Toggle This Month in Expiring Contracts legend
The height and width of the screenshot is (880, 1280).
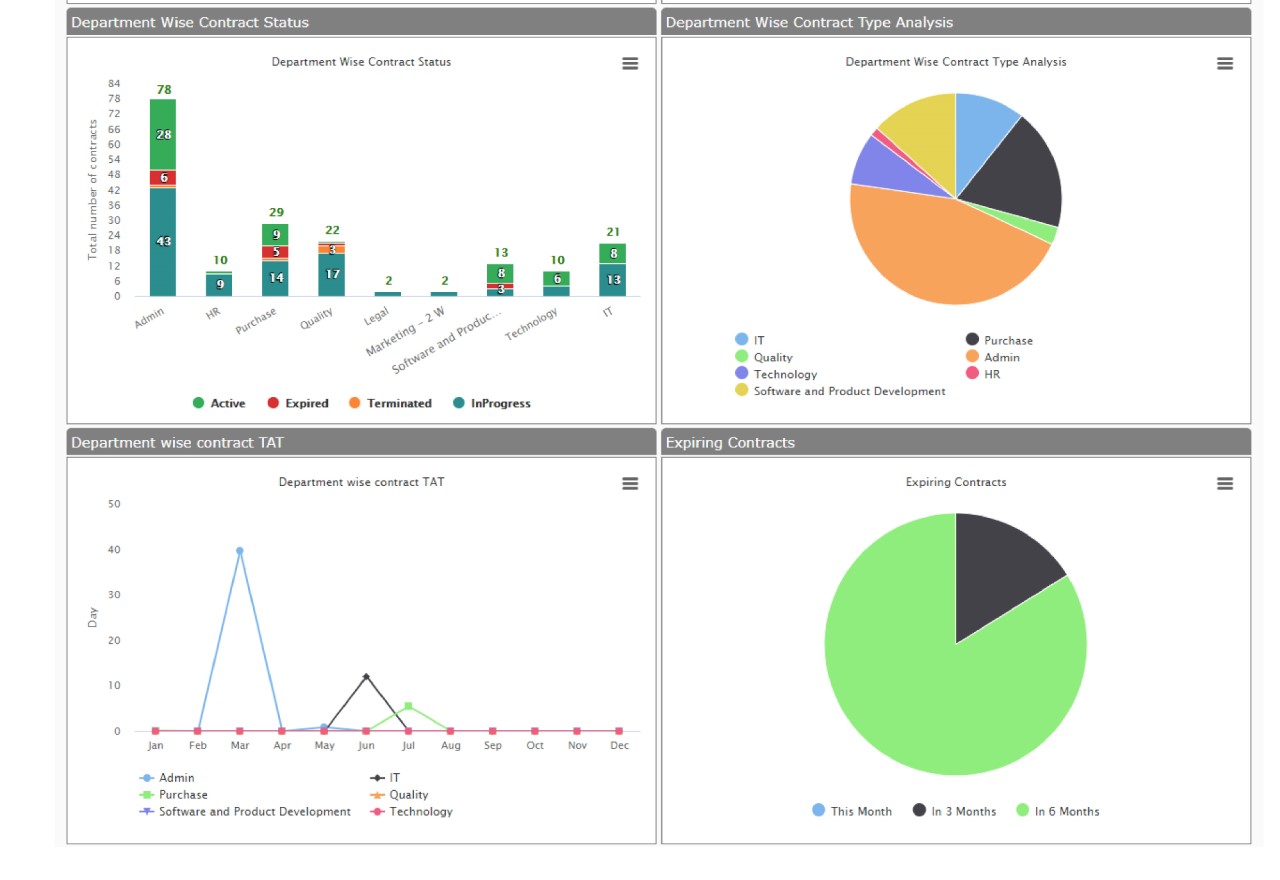[x=852, y=811]
